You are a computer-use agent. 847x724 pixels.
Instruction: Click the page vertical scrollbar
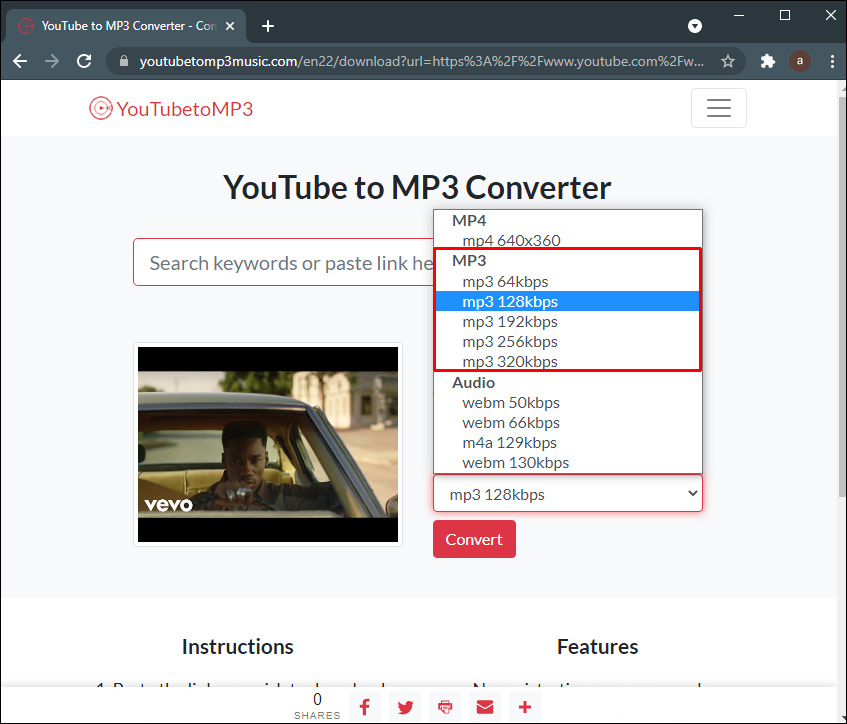tap(842, 297)
